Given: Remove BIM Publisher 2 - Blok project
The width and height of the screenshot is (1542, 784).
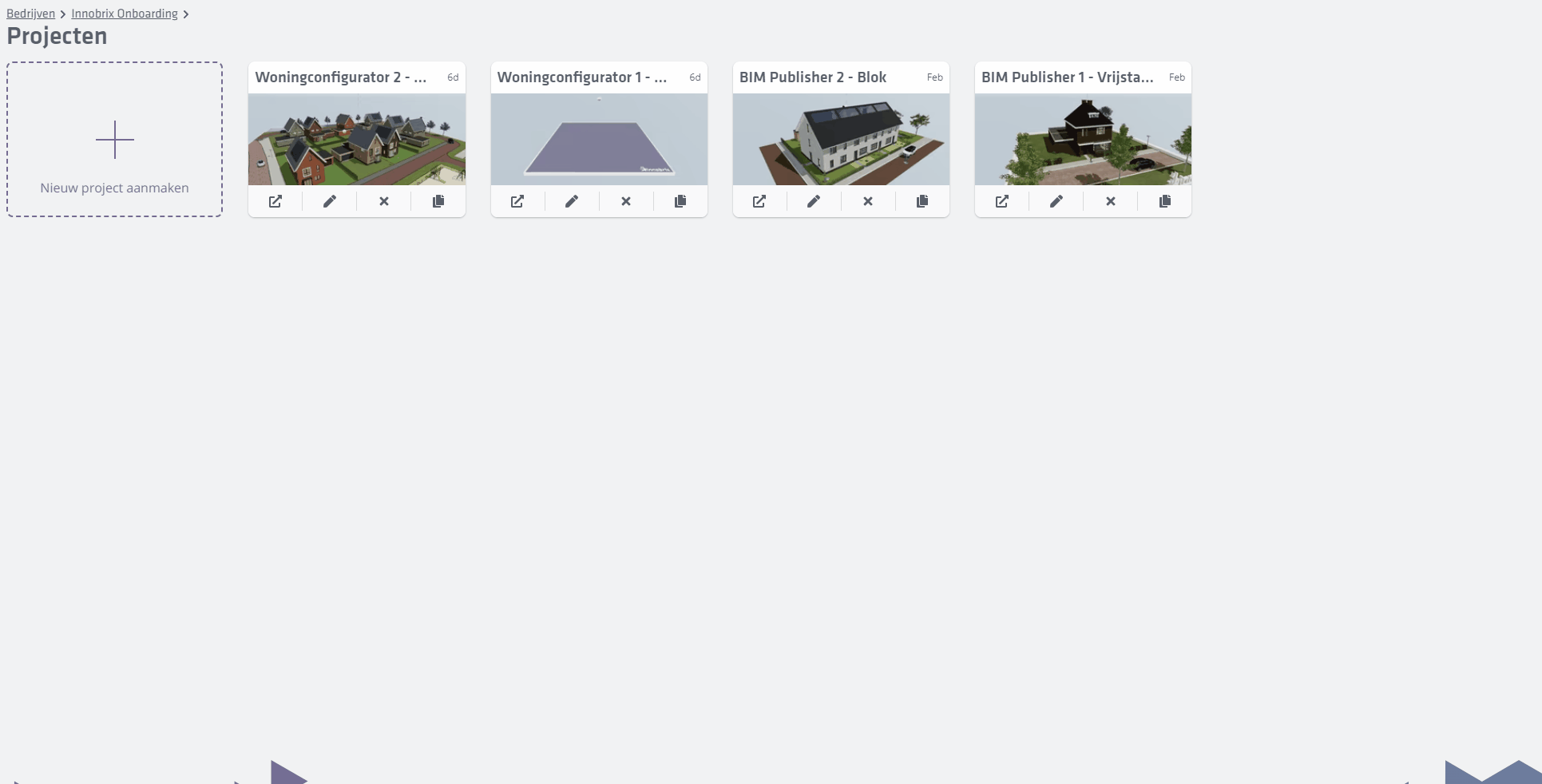Looking at the screenshot, I should point(868,201).
